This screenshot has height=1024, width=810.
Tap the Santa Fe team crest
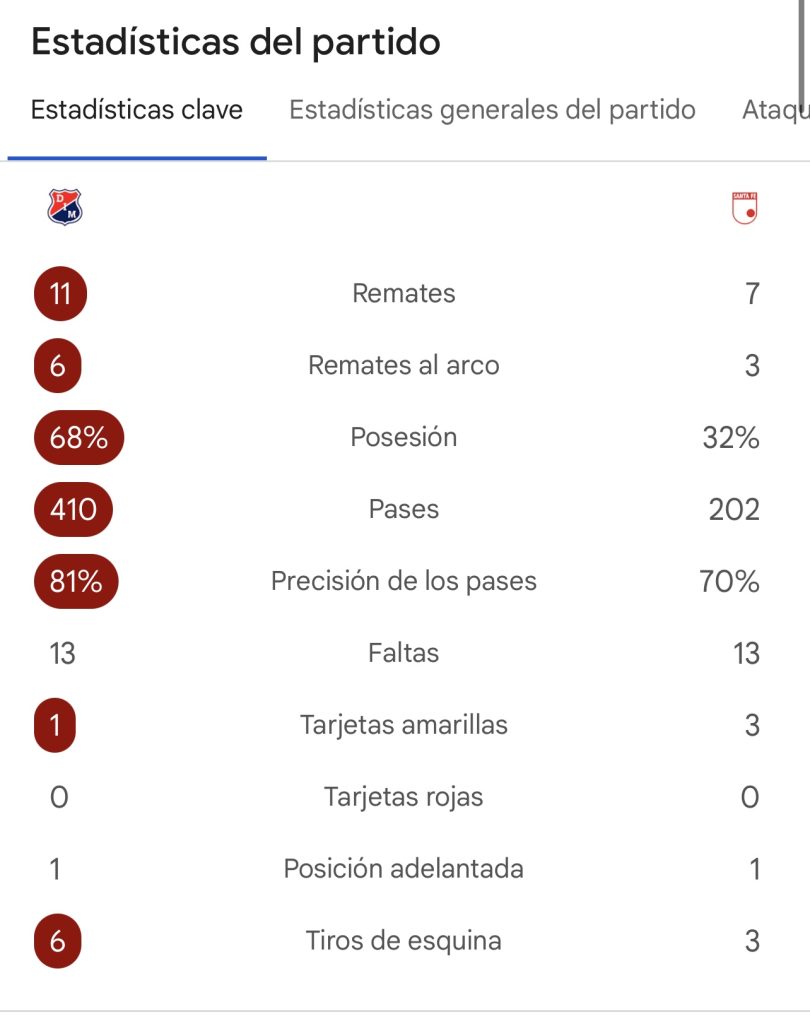tap(745, 208)
